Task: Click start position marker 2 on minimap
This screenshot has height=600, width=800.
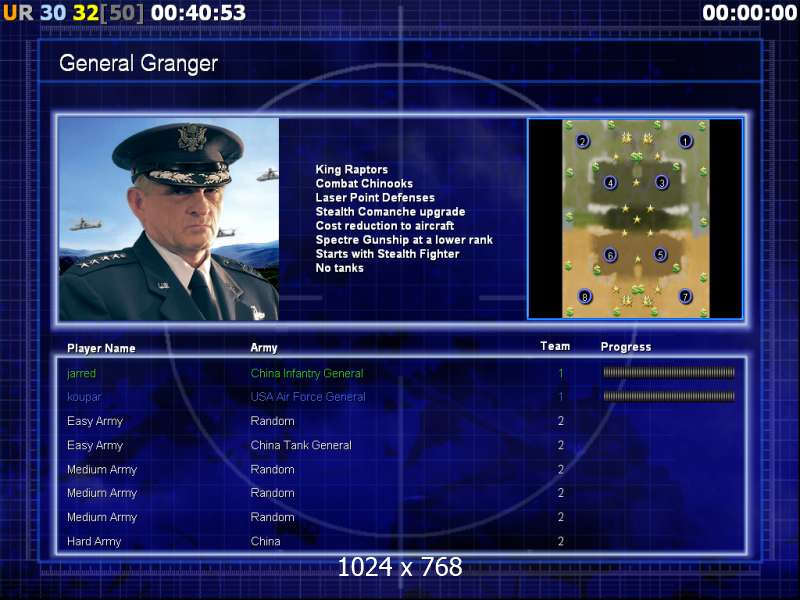Action: point(583,141)
